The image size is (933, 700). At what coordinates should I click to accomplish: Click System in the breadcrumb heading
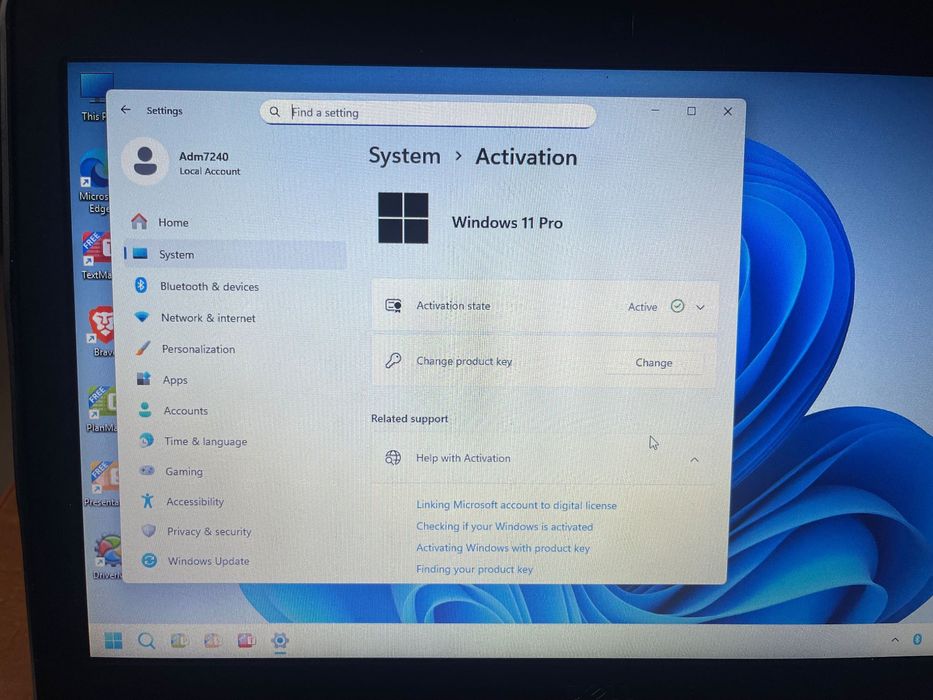pos(405,156)
